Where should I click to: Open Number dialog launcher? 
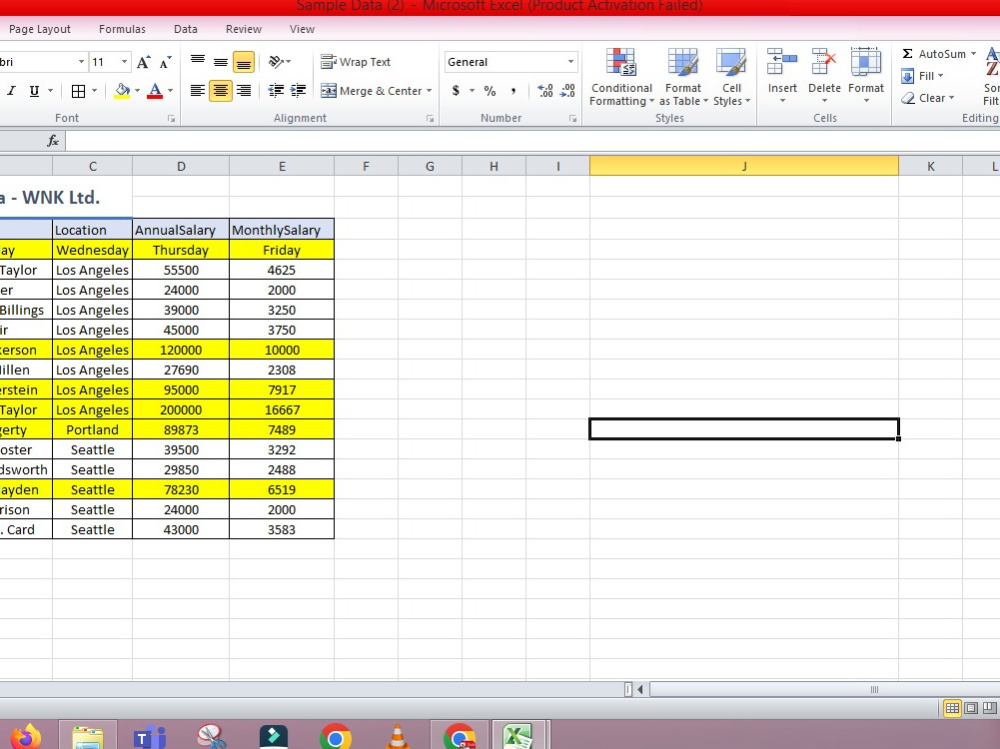[x=573, y=119]
